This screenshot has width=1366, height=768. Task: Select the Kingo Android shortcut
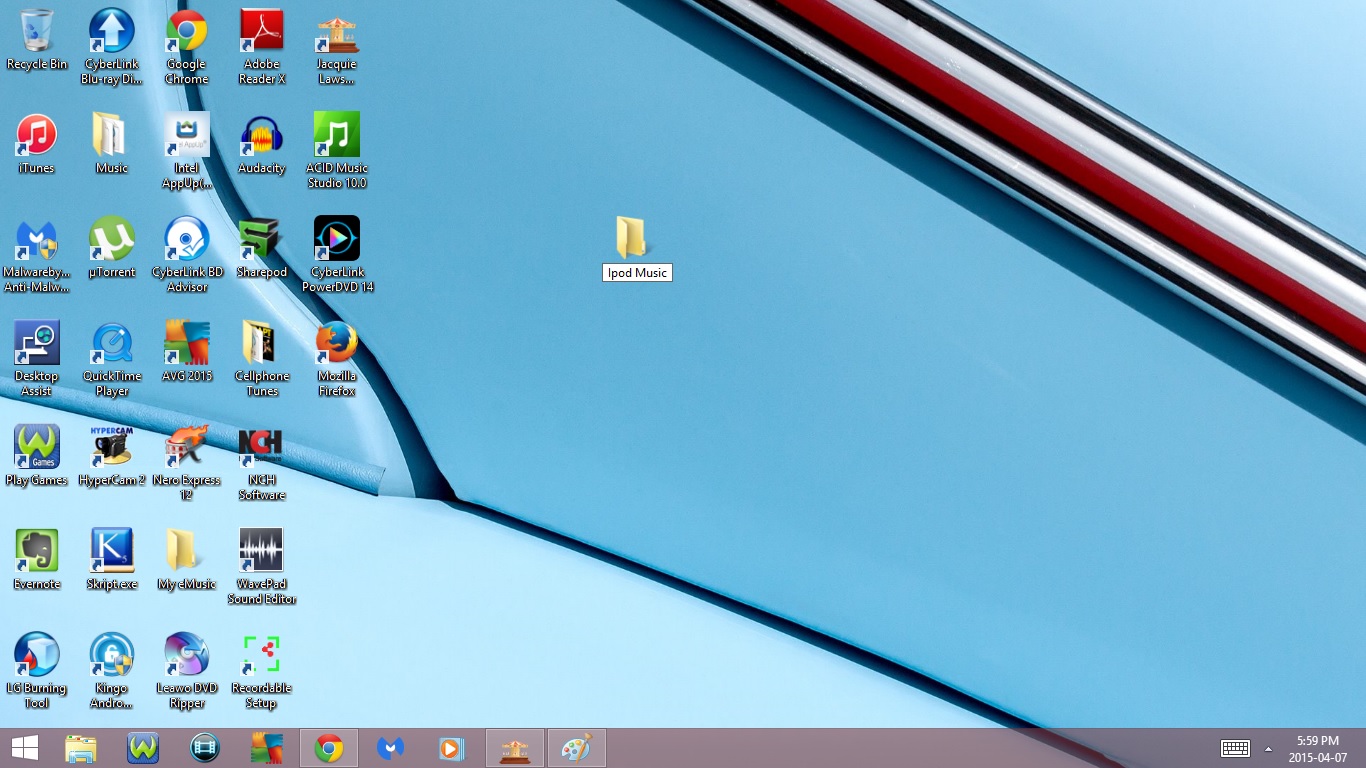tap(112, 671)
